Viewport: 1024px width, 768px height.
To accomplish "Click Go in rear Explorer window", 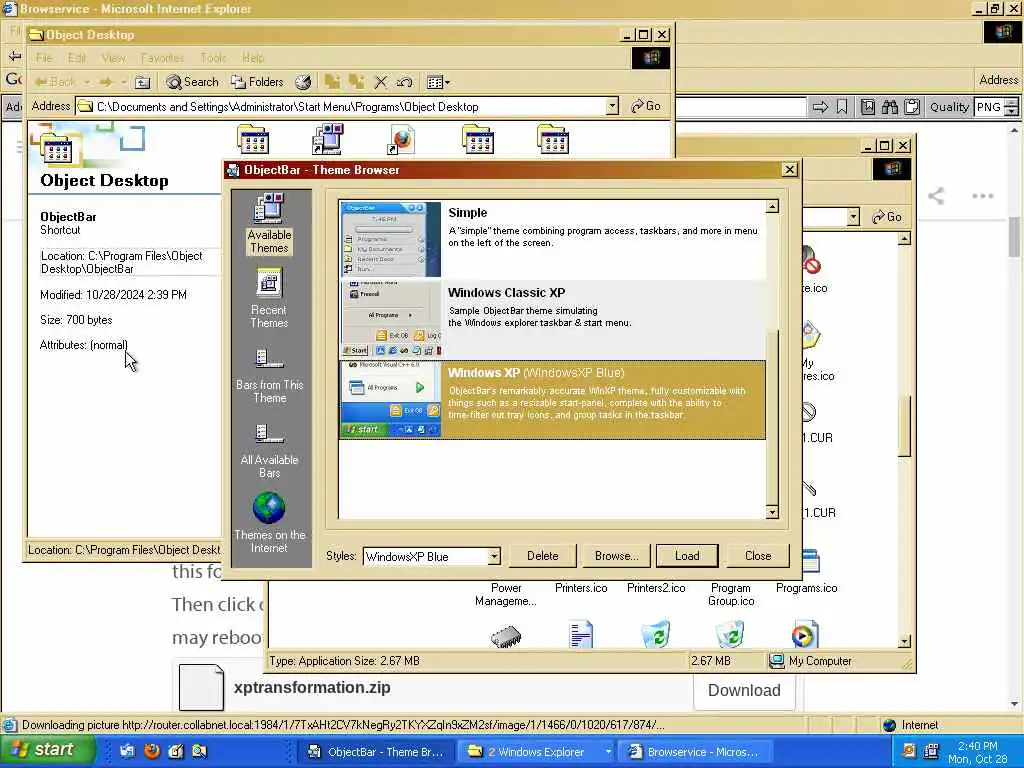I will click(887, 217).
